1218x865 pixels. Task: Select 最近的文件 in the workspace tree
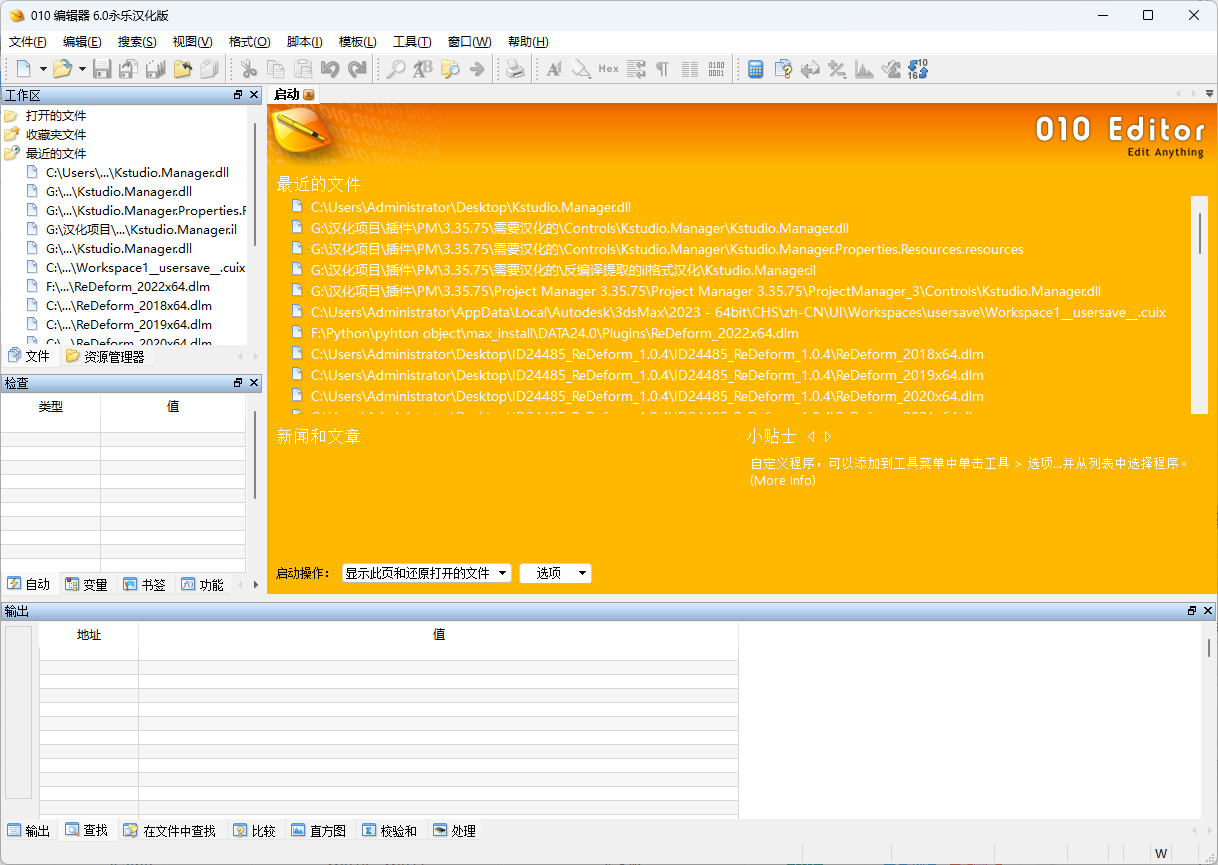(56, 154)
